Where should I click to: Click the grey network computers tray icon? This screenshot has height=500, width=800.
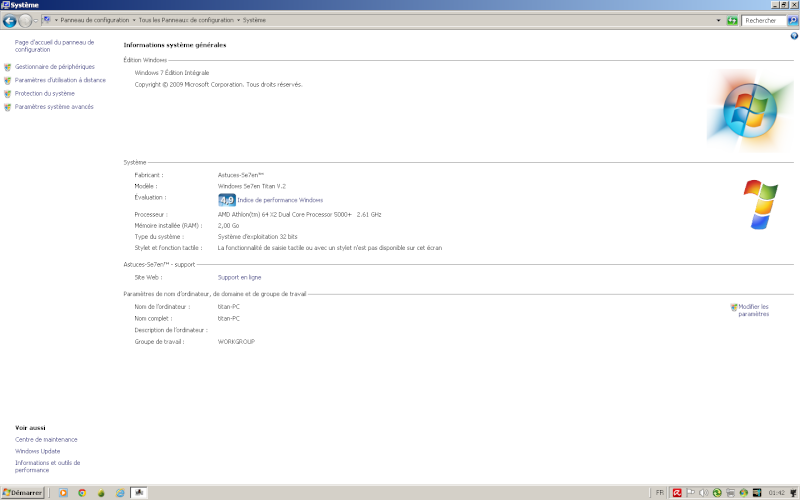[x=730, y=493]
